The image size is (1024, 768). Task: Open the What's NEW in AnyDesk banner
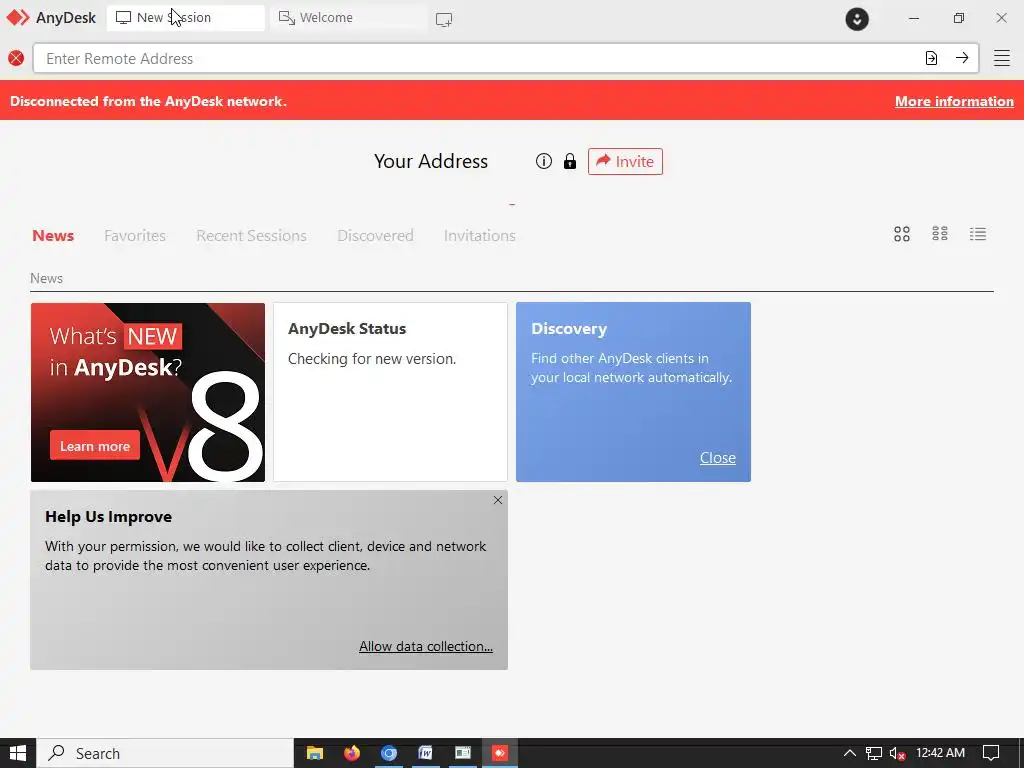[x=148, y=392]
